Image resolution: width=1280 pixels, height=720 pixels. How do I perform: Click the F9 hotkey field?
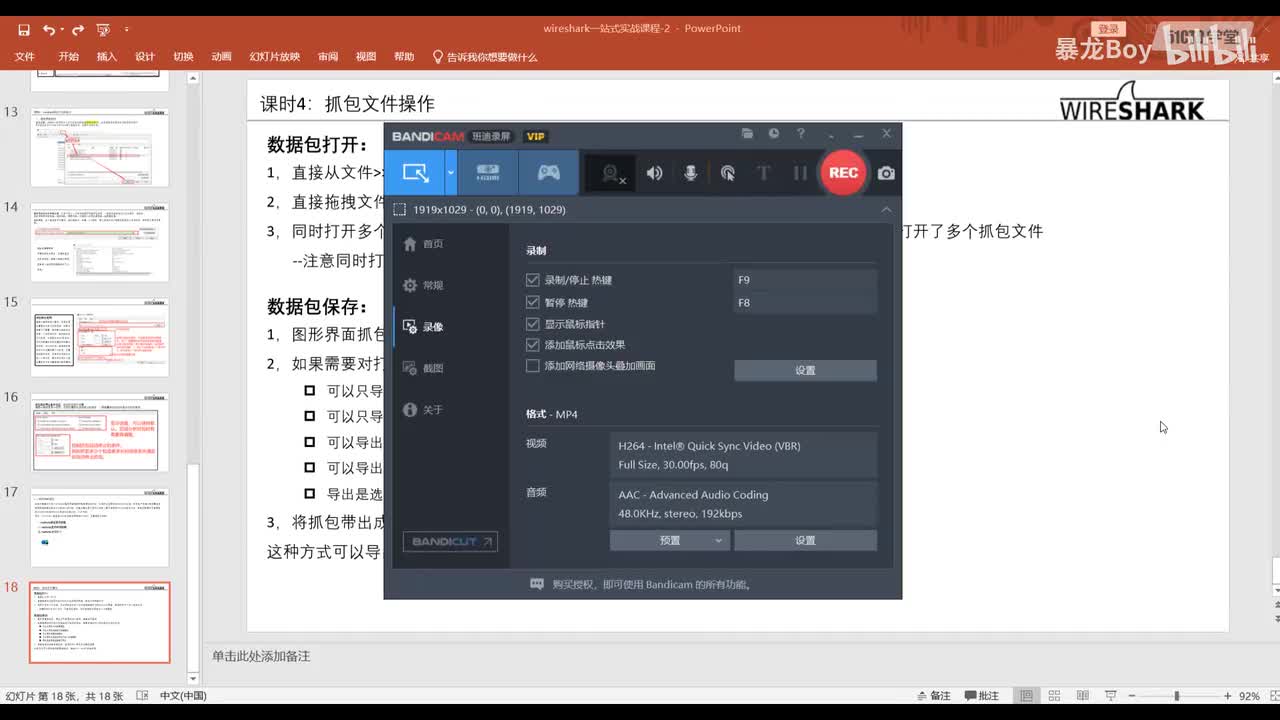coord(805,281)
